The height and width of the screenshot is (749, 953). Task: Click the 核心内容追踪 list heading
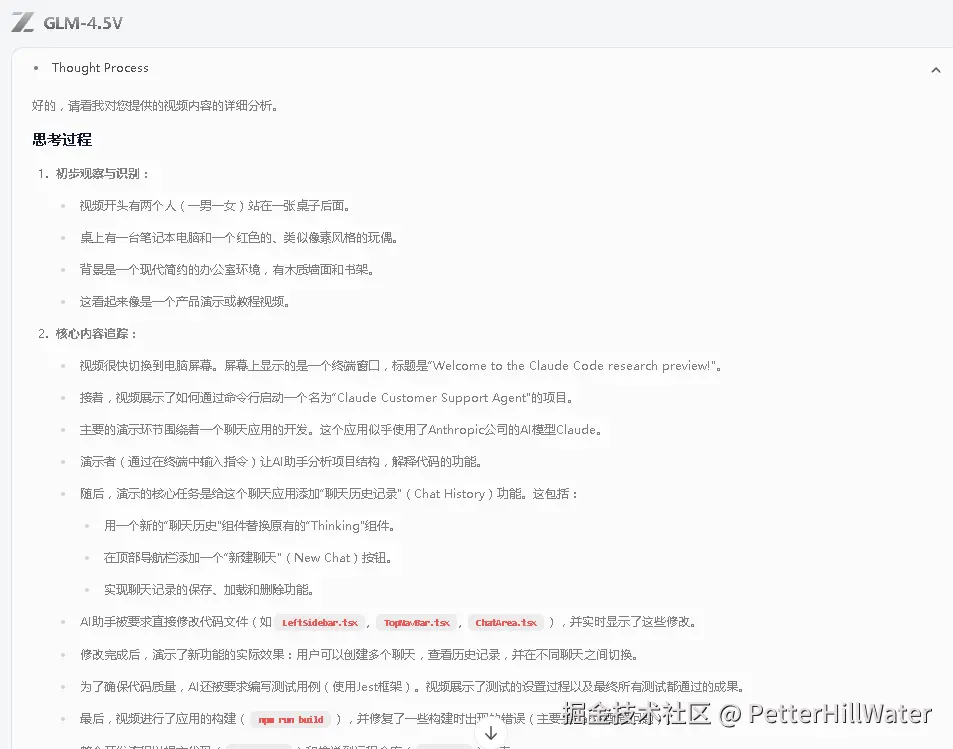(96, 334)
